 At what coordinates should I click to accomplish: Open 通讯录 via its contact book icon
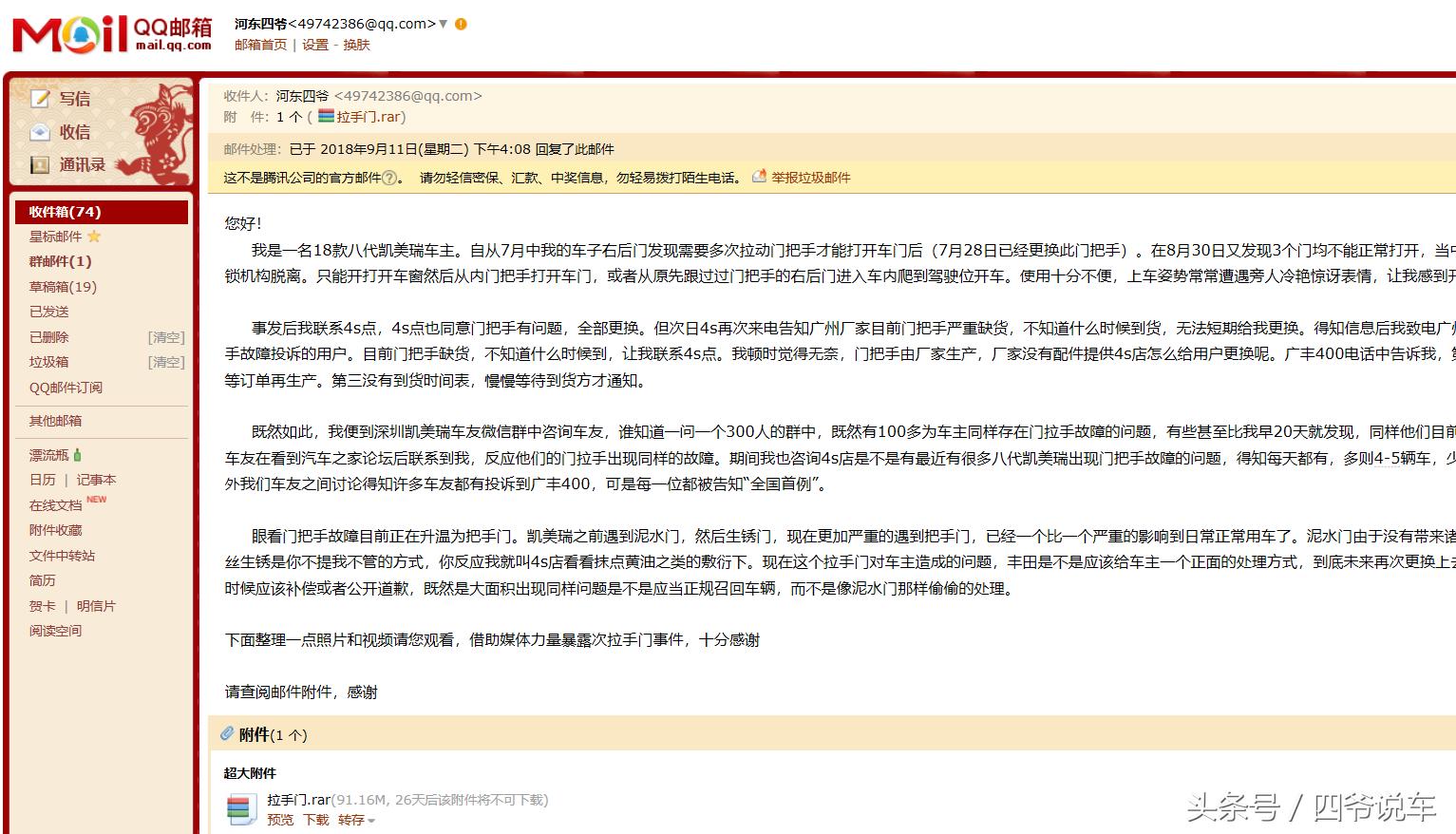click(x=40, y=165)
